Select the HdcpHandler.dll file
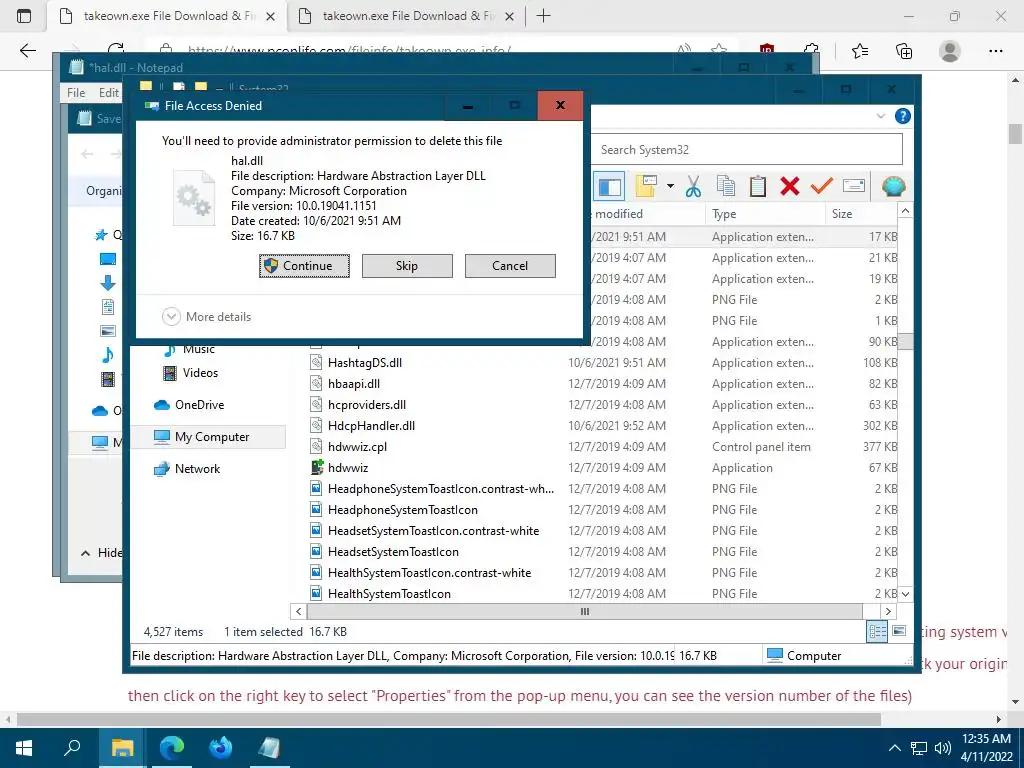Screen dimensions: 1024x768 click(371, 426)
